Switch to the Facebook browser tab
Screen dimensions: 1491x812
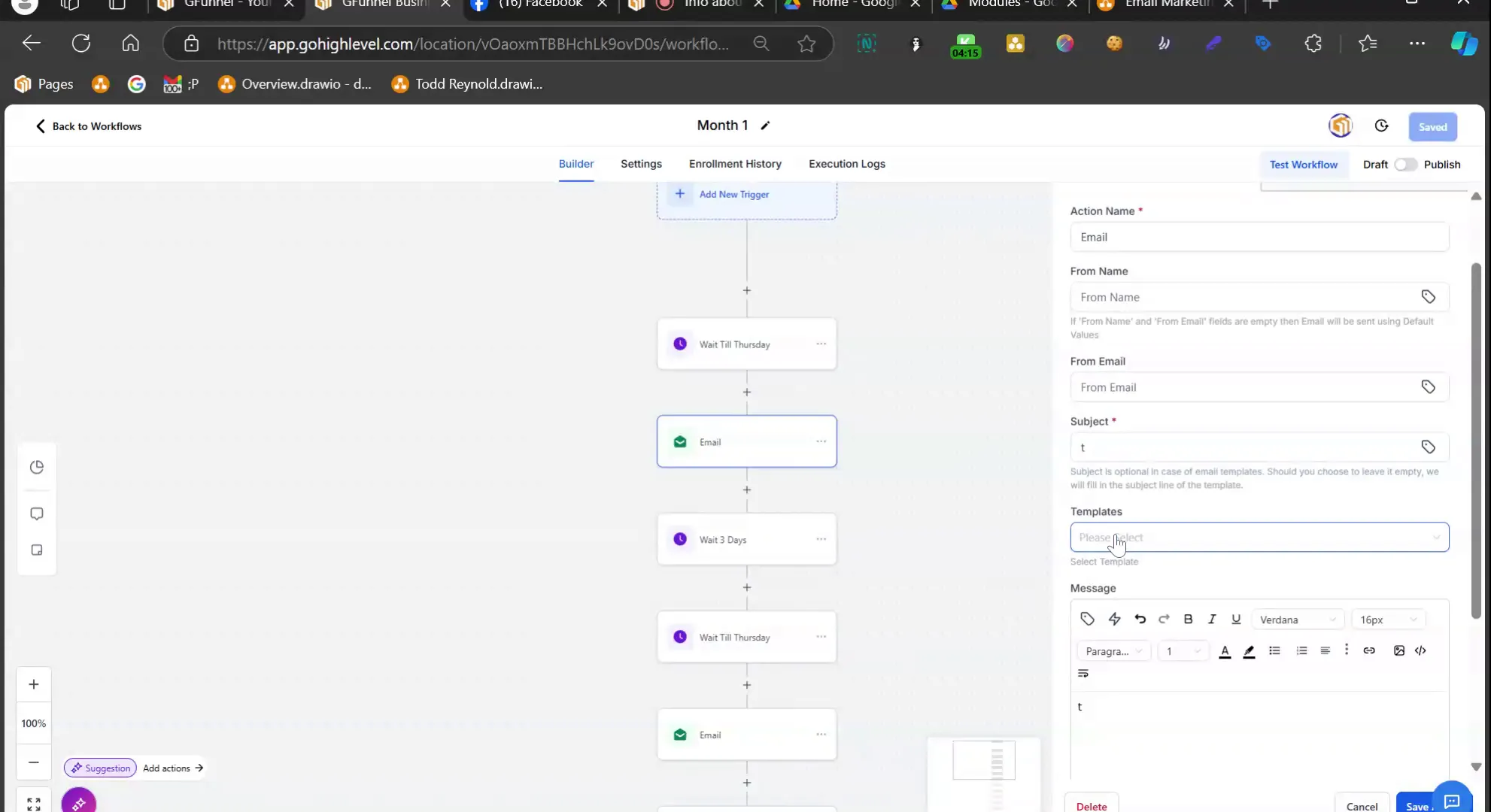[x=539, y=6]
